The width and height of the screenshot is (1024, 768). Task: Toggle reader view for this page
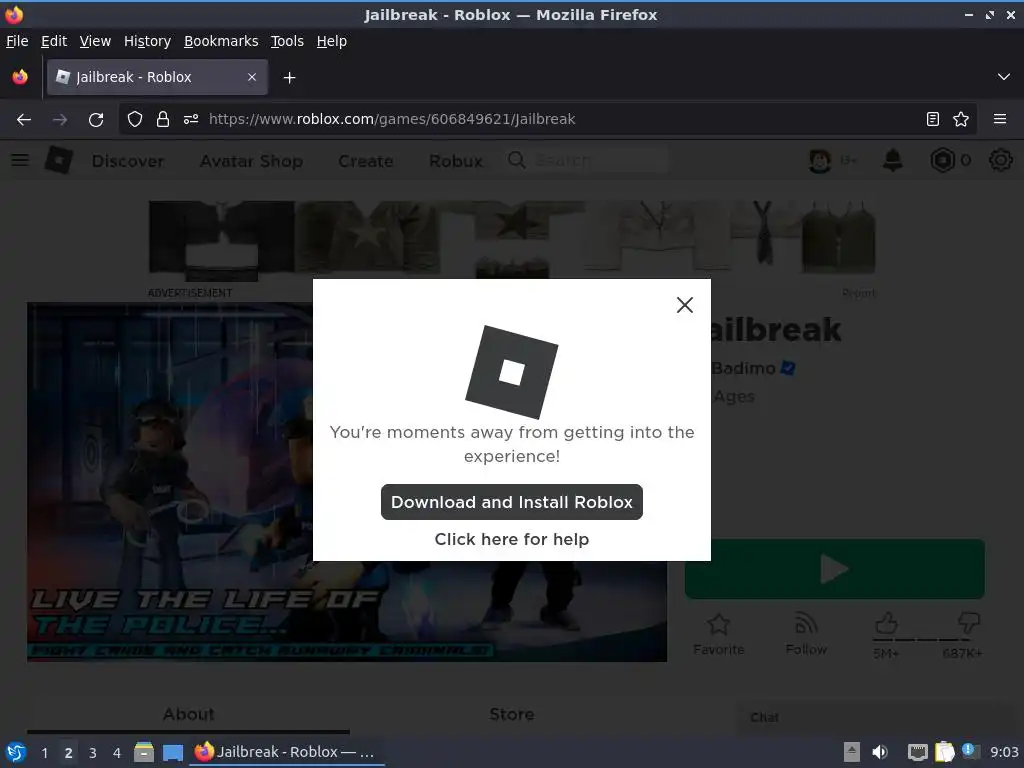pos(933,119)
